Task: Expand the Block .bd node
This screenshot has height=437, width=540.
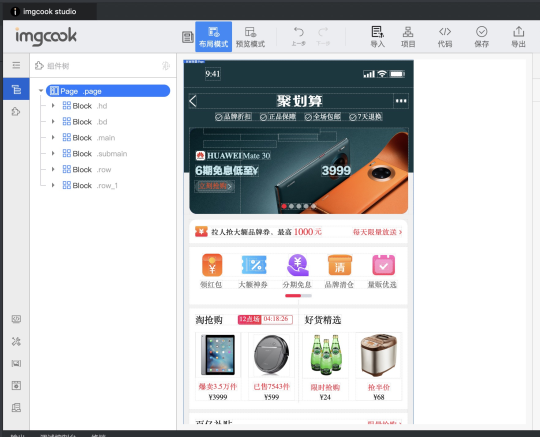Action: tap(53, 122)
